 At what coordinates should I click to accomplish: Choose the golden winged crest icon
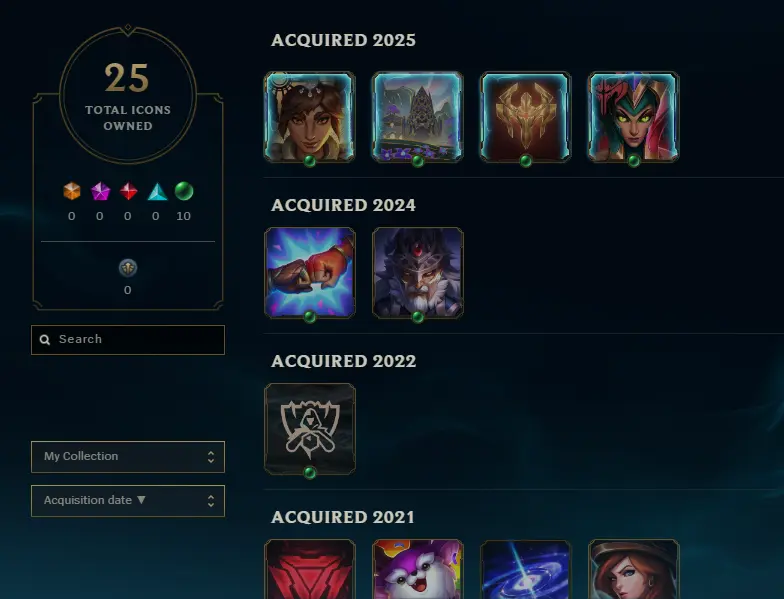[x=526, y=117]
